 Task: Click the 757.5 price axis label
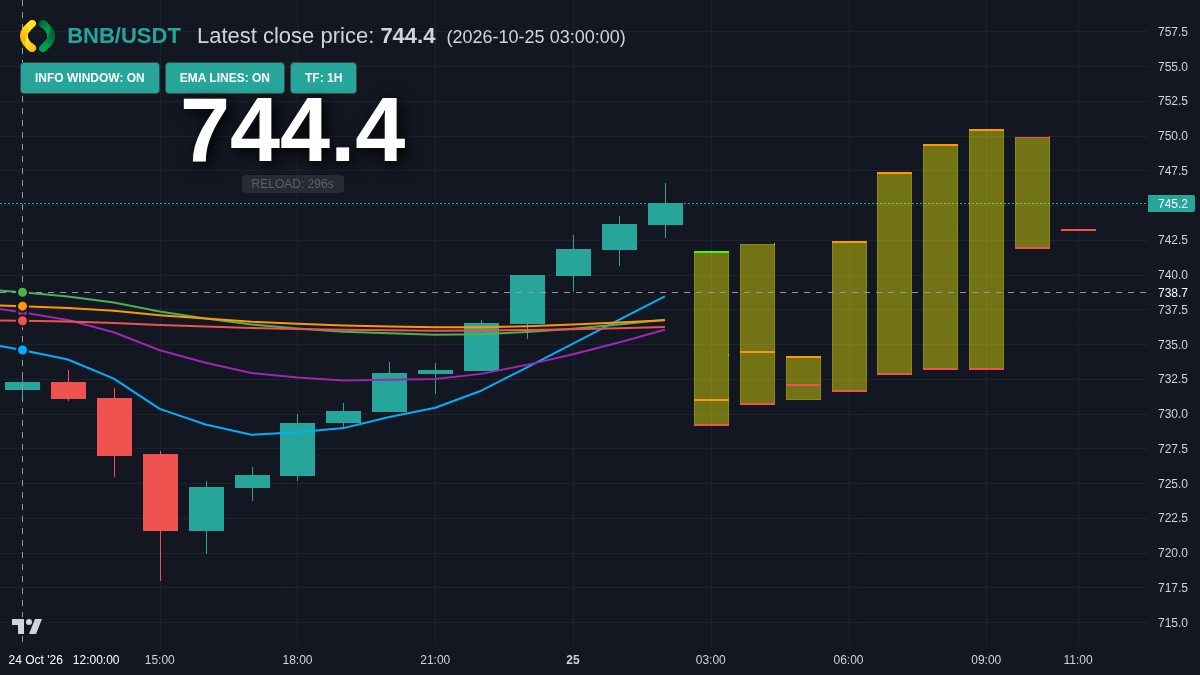pyautogui.click(x=1173, y=32)
